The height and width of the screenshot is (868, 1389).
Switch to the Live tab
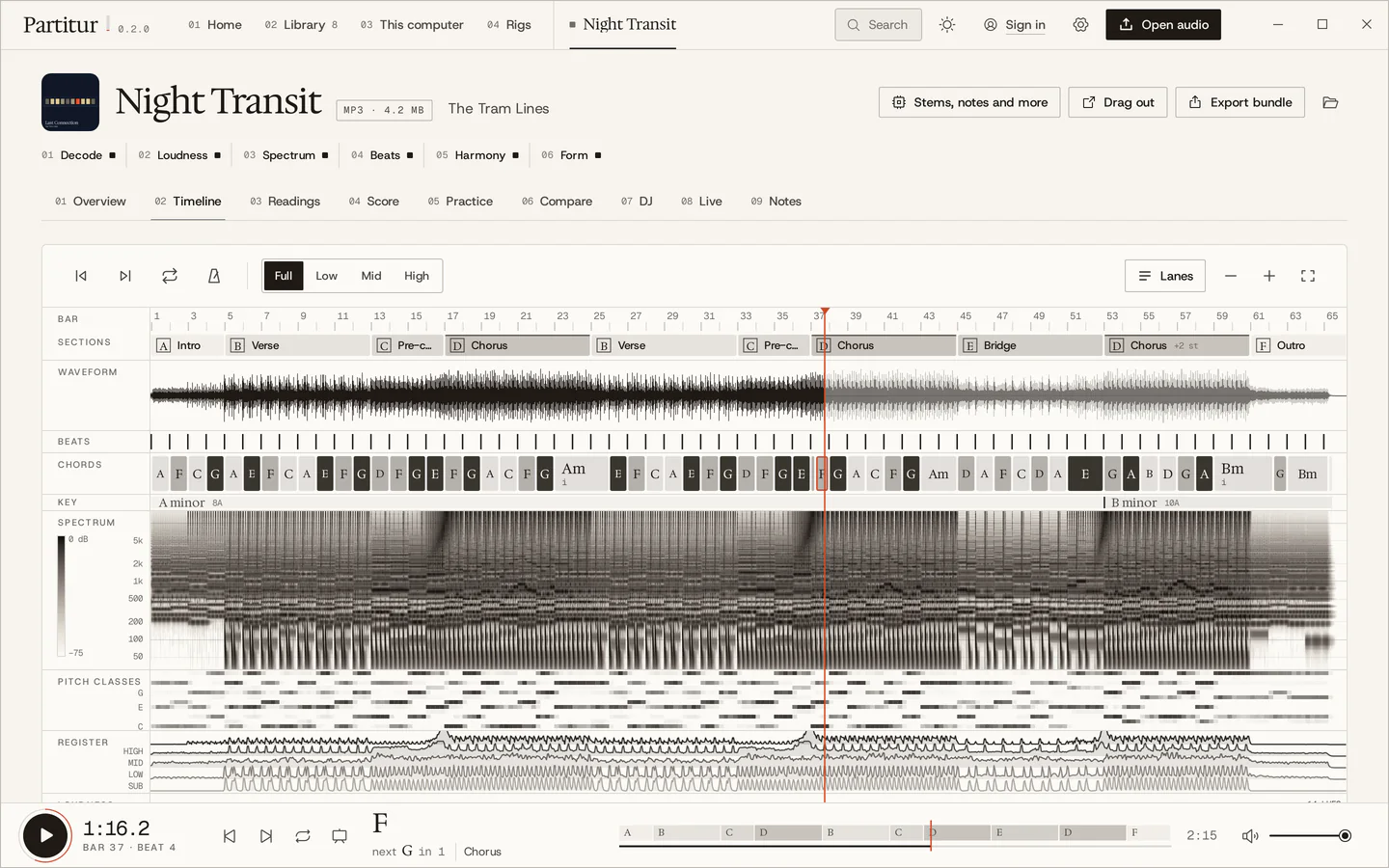[x=701, y=202]
